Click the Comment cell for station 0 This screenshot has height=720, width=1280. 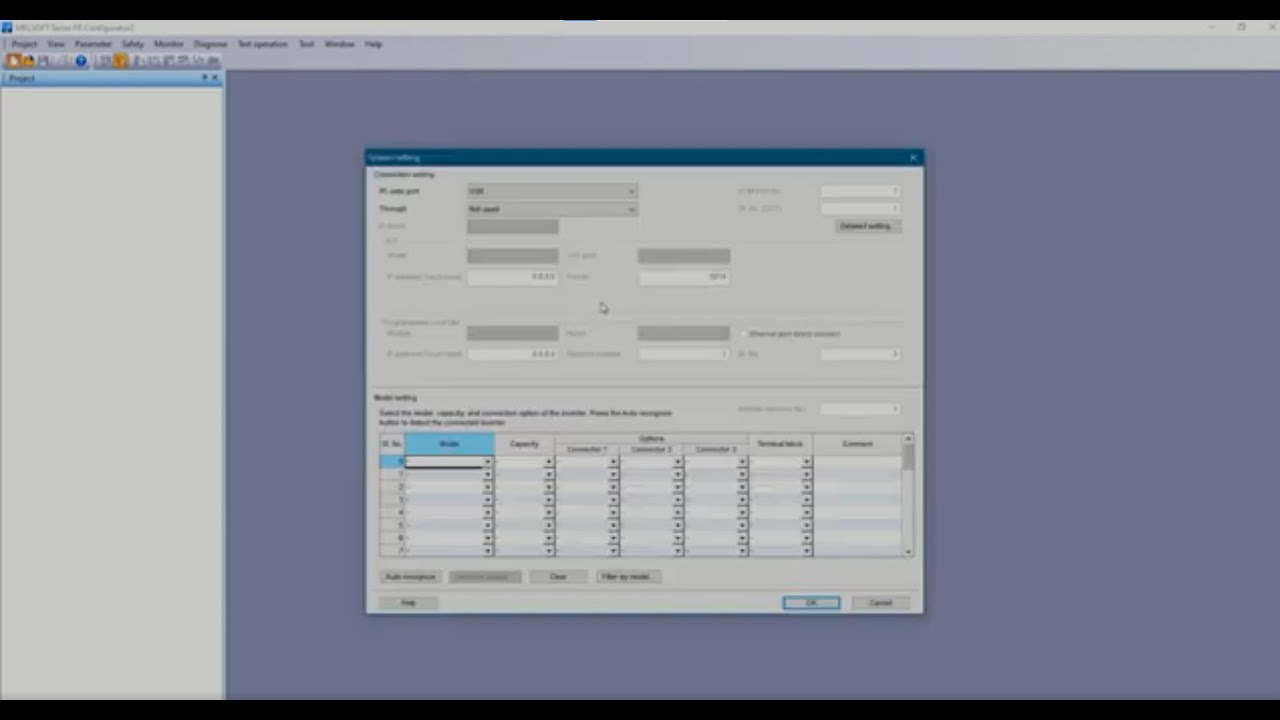857,462
